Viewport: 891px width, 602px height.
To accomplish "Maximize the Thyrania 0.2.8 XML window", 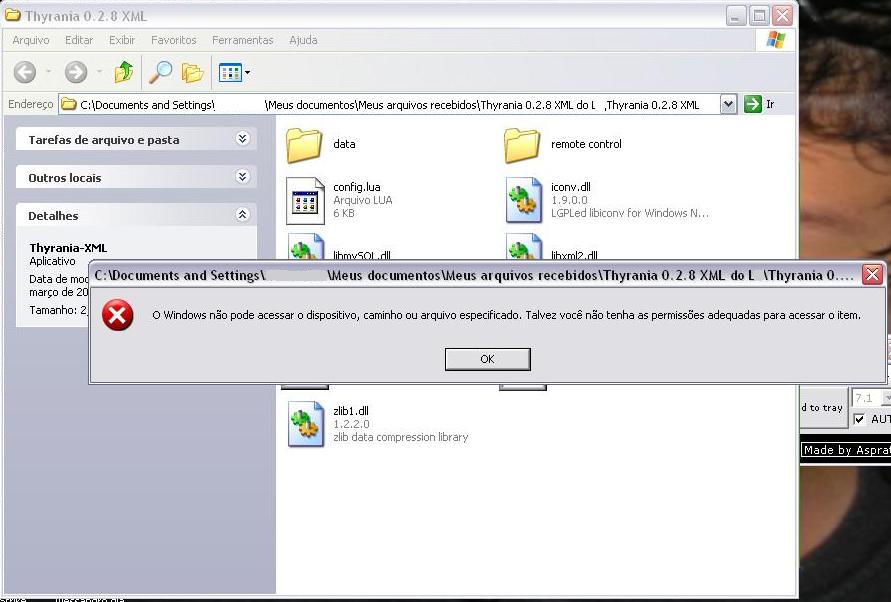I will click(759, 15).
